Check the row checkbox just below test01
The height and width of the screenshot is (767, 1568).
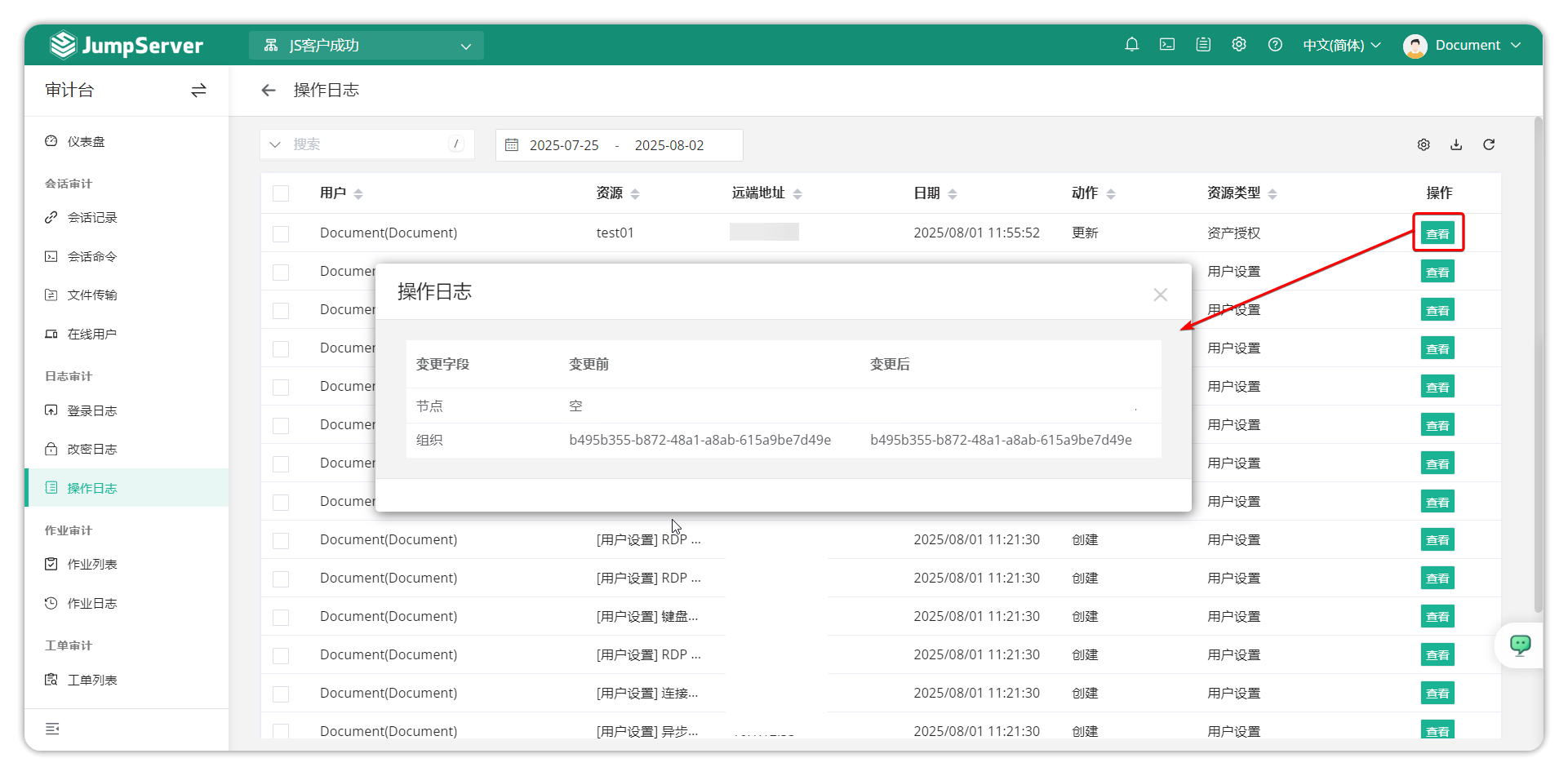tap(281, 272)
